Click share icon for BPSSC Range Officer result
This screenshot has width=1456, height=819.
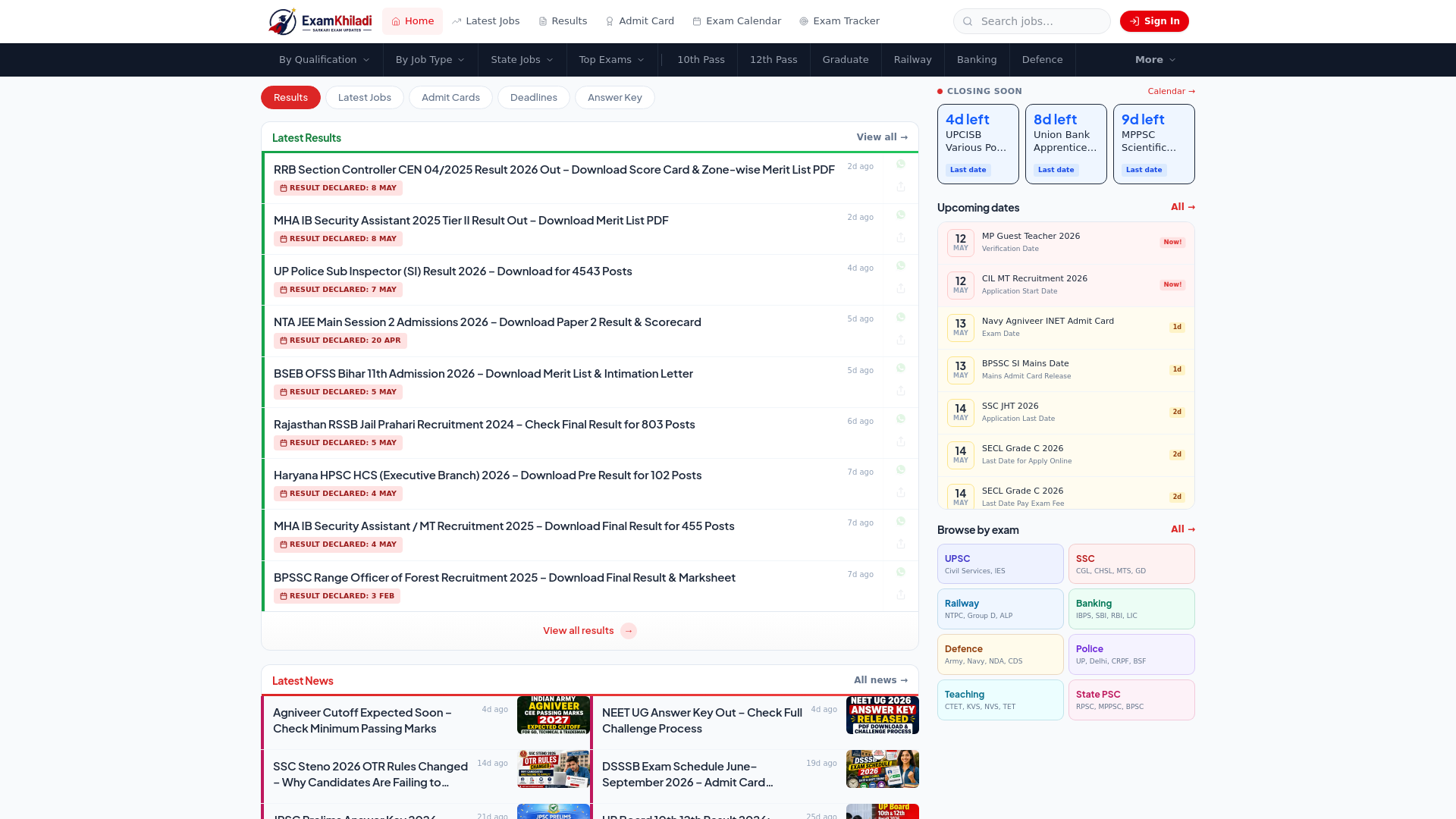tap(901, 595)
